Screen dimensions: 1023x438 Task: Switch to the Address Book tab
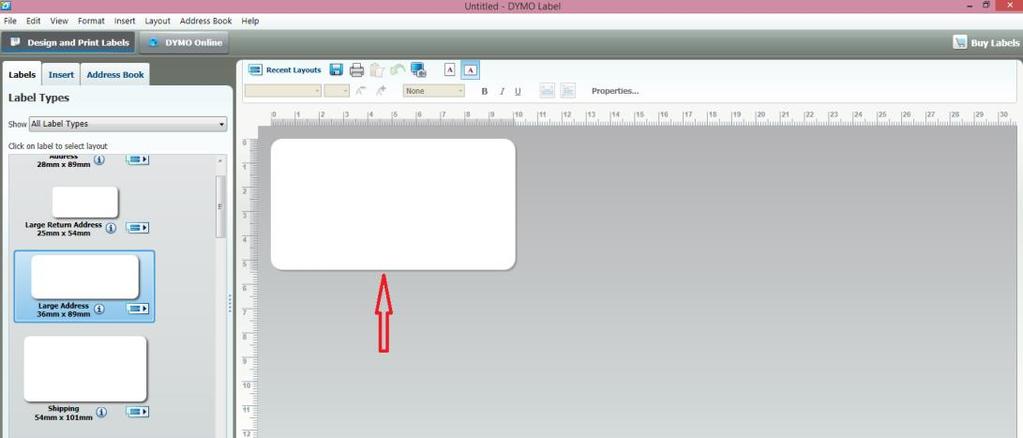click(x=115, y=74)
